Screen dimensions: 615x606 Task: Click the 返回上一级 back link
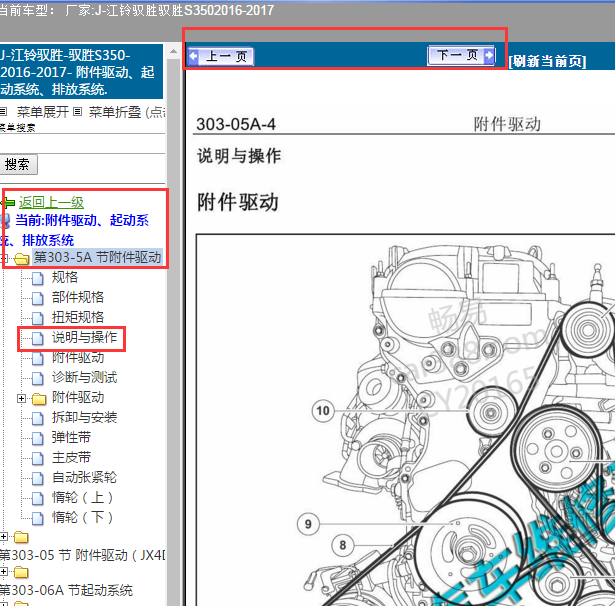coord(51,202)
